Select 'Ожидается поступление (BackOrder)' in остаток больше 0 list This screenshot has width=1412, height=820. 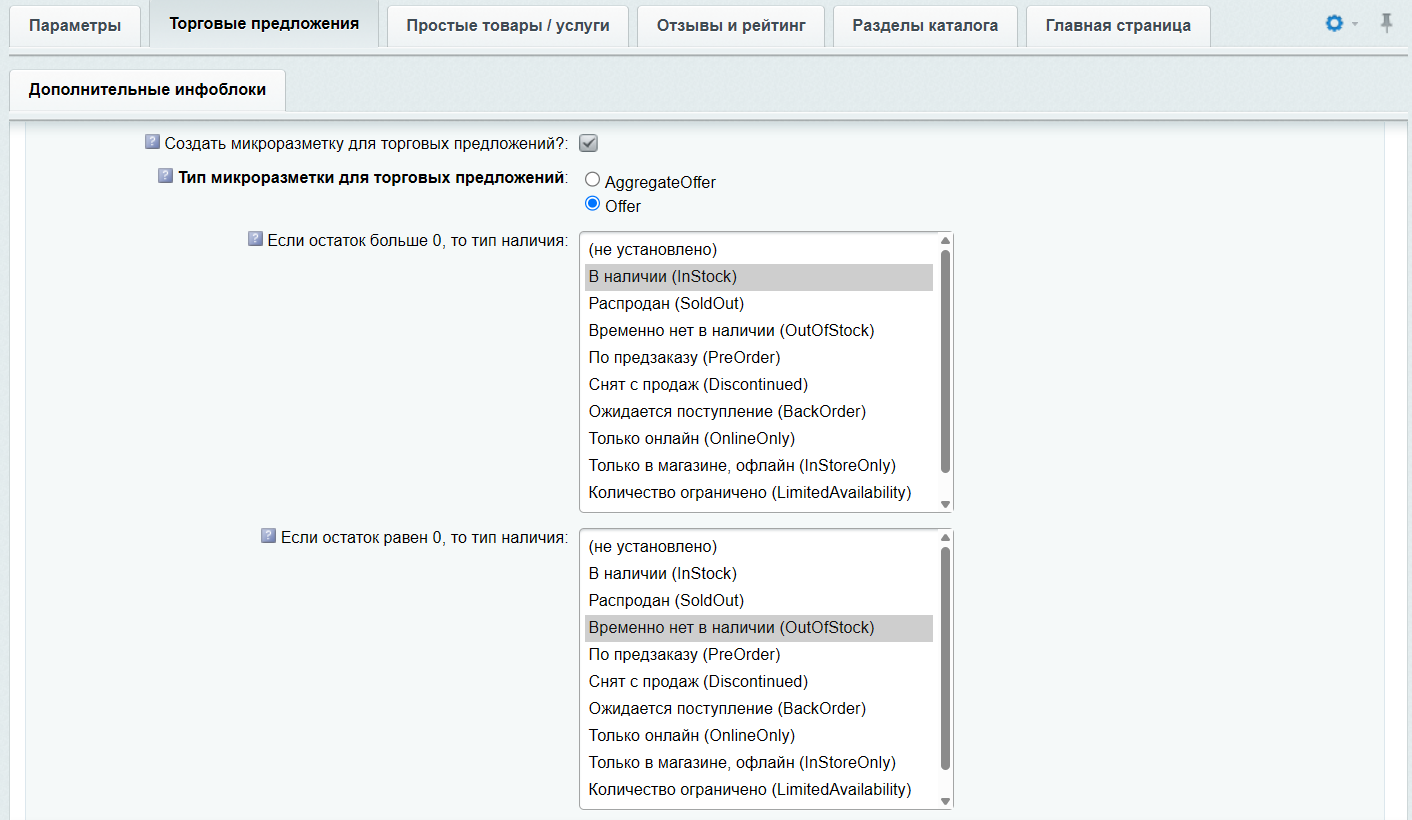pos(759,412)
